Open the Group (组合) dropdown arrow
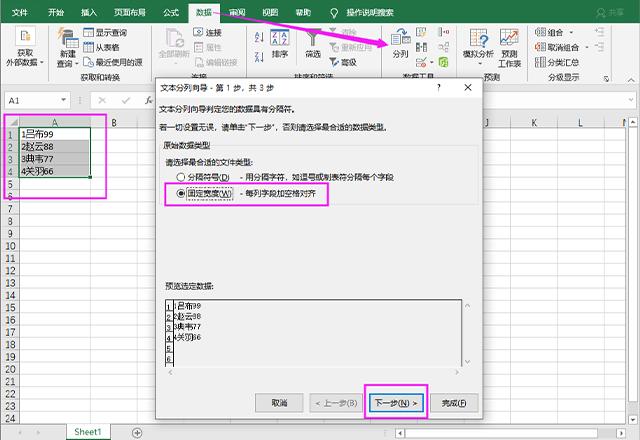Screen dimensions: 640x440 point(571,32)
